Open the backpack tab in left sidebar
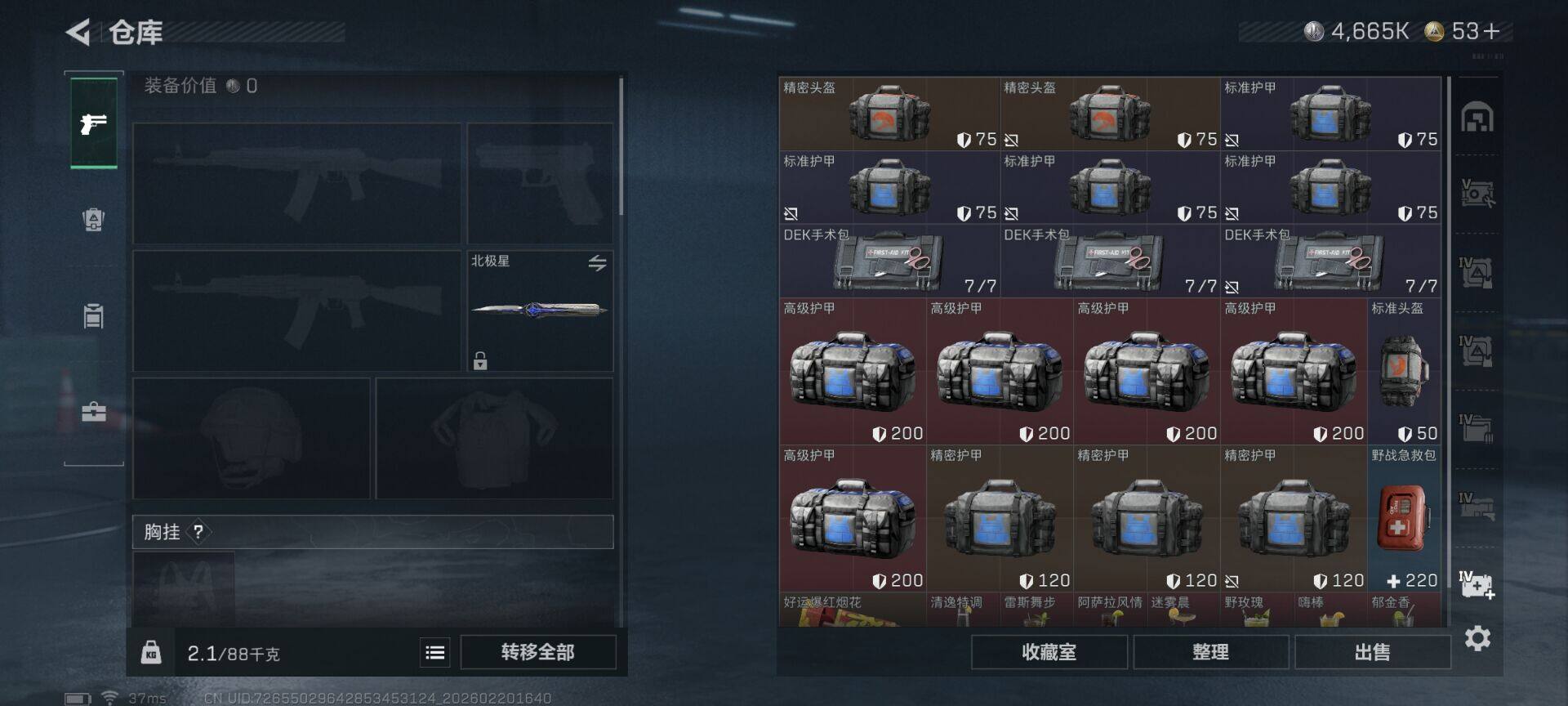This screenshot has width=1568, height=706. pyautogui.click(x=94, y=219)
